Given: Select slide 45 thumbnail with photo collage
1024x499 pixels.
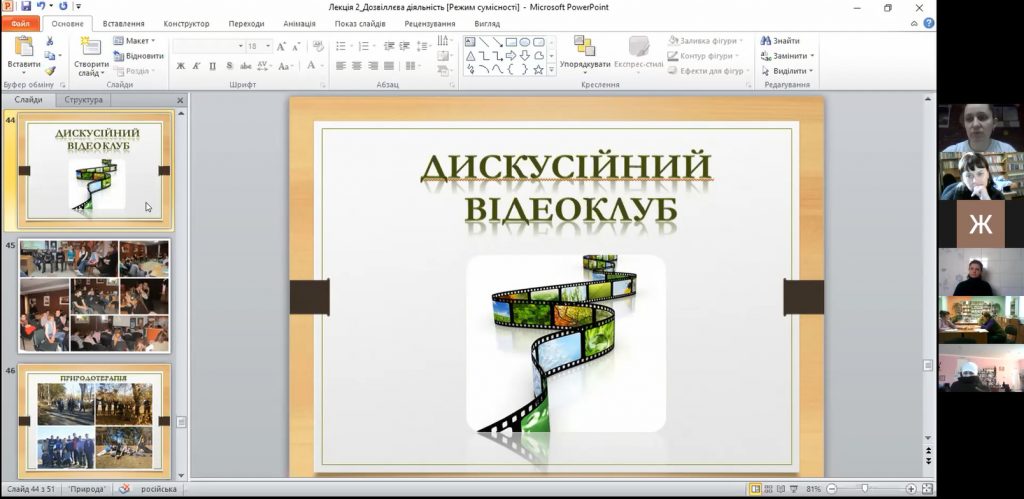Looking at the screenshot, I should click(94, 296).
